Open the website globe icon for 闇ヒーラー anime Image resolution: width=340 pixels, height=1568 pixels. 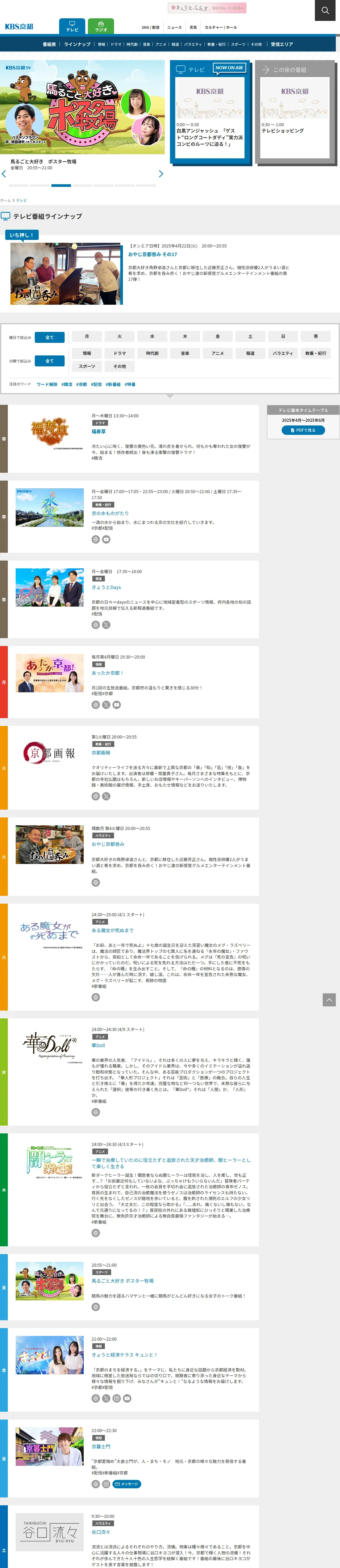96,1233
